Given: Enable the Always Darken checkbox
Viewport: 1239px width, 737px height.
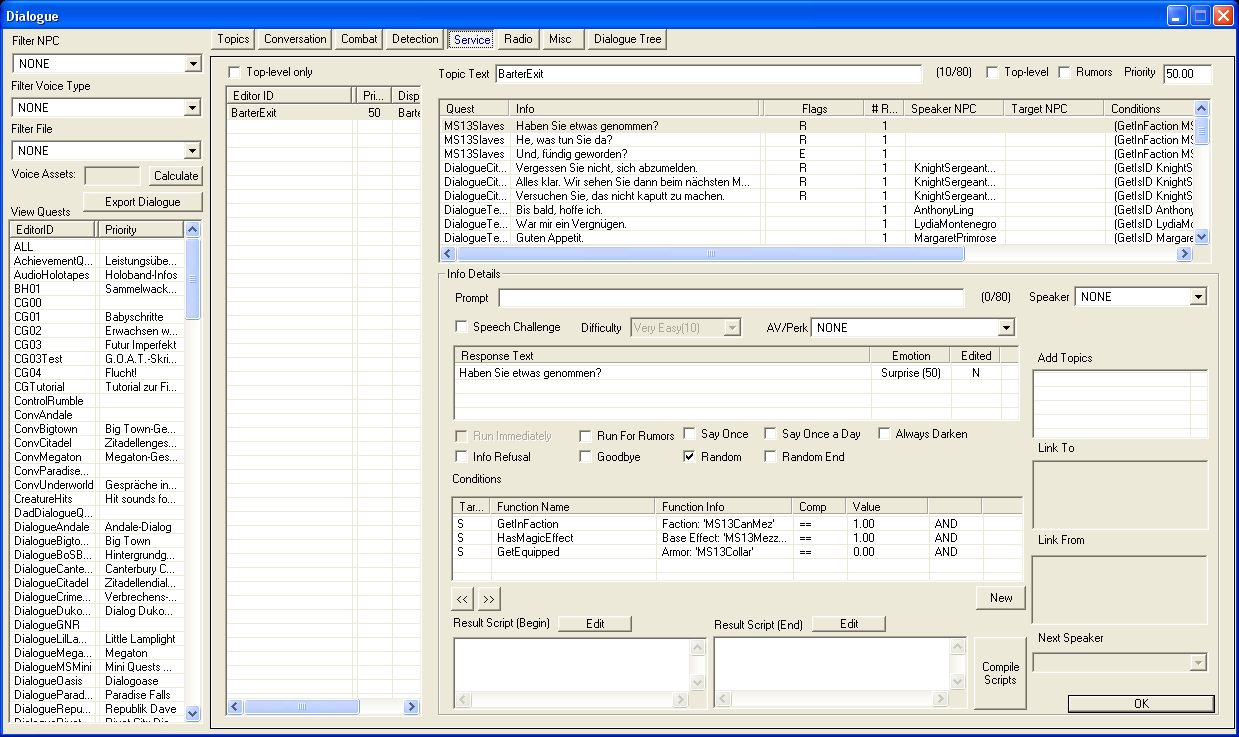Looking at the screenshot, I should pyautogui.click(x=884, y=434).
